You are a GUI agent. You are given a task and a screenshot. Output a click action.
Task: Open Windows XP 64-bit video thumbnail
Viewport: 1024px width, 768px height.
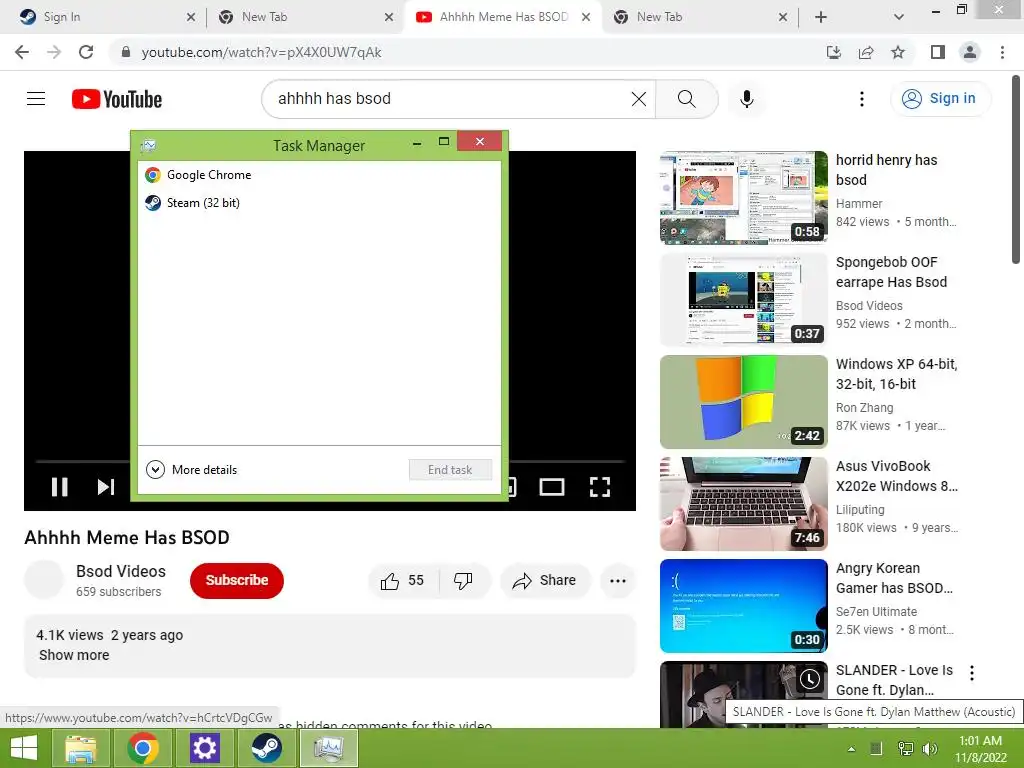click(743, 402)
